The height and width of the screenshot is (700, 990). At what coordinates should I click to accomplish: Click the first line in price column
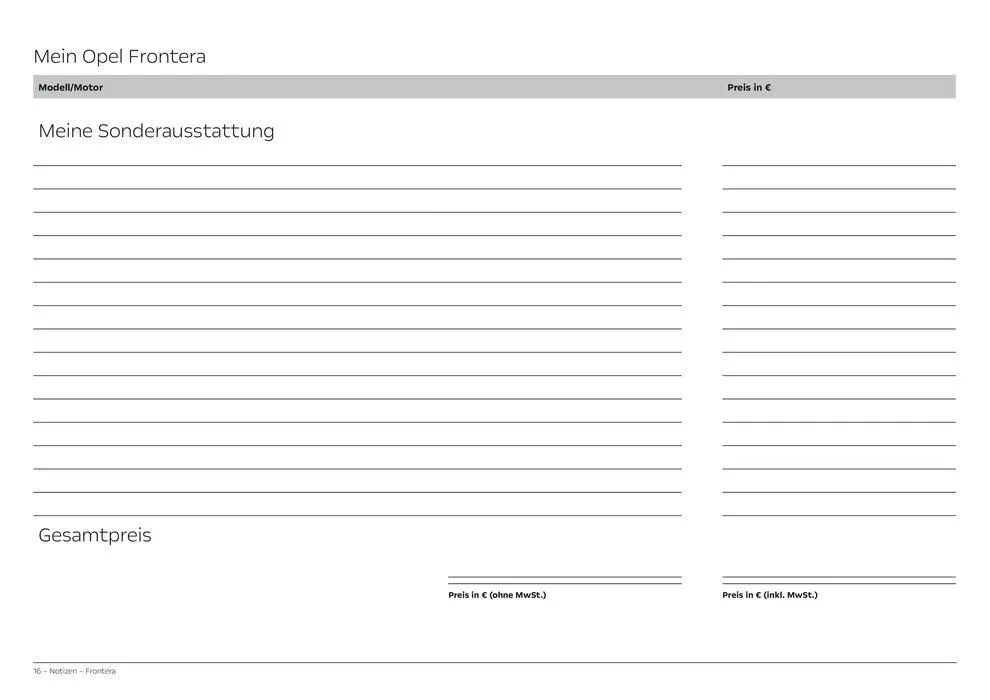tap(838, 164)
